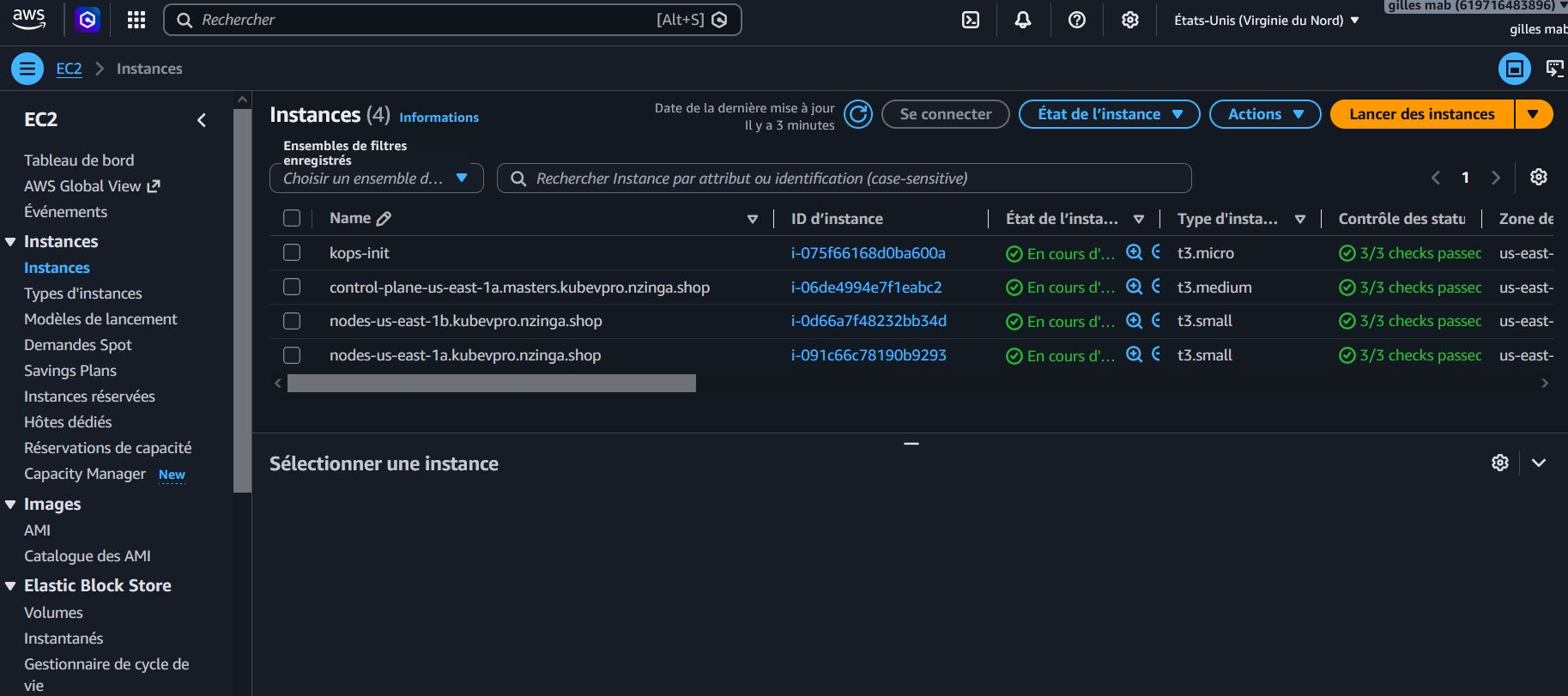The width and height of the screenshot is (1568, 696).
Task: Open the notifications bell
Action: click(x=1023, y=20)
